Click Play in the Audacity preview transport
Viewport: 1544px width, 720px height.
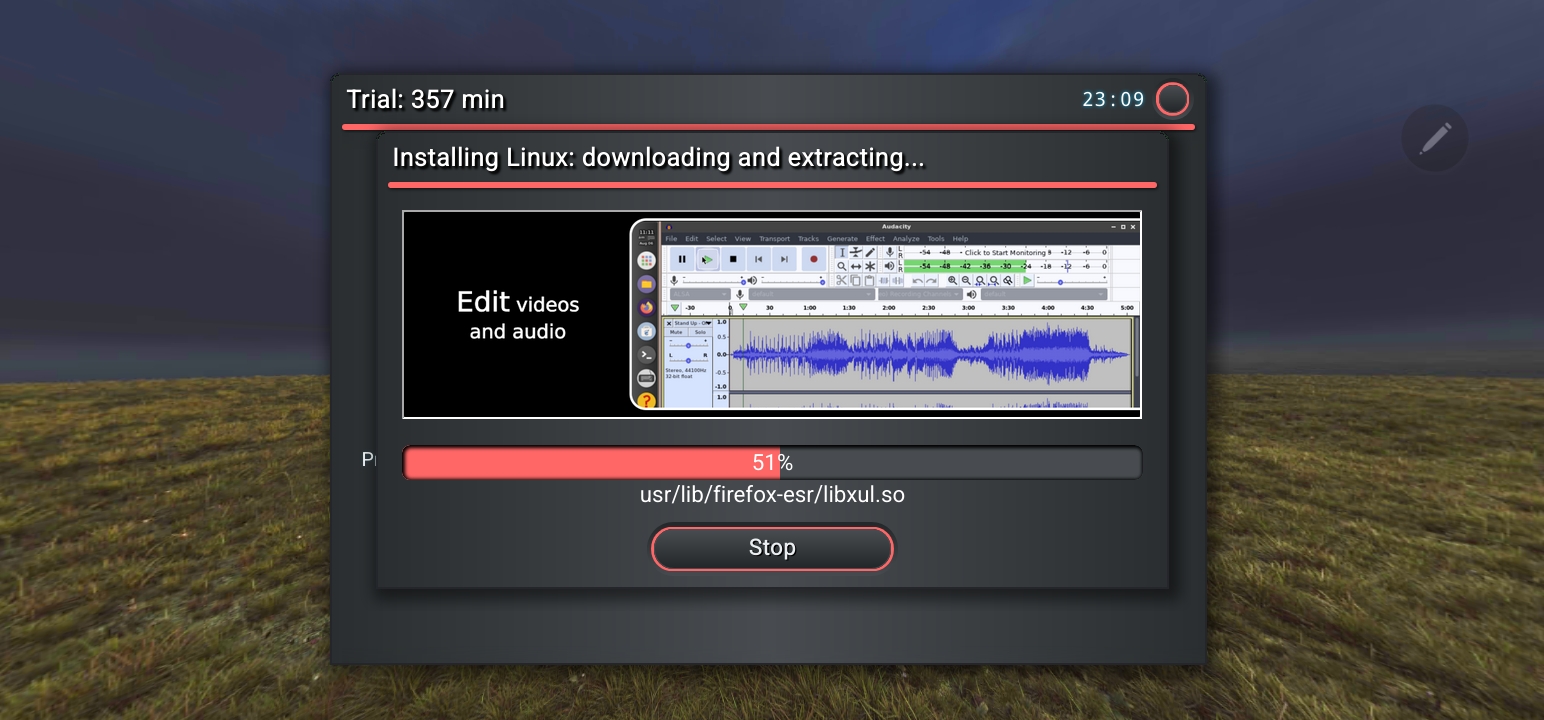tap(707, 259)
